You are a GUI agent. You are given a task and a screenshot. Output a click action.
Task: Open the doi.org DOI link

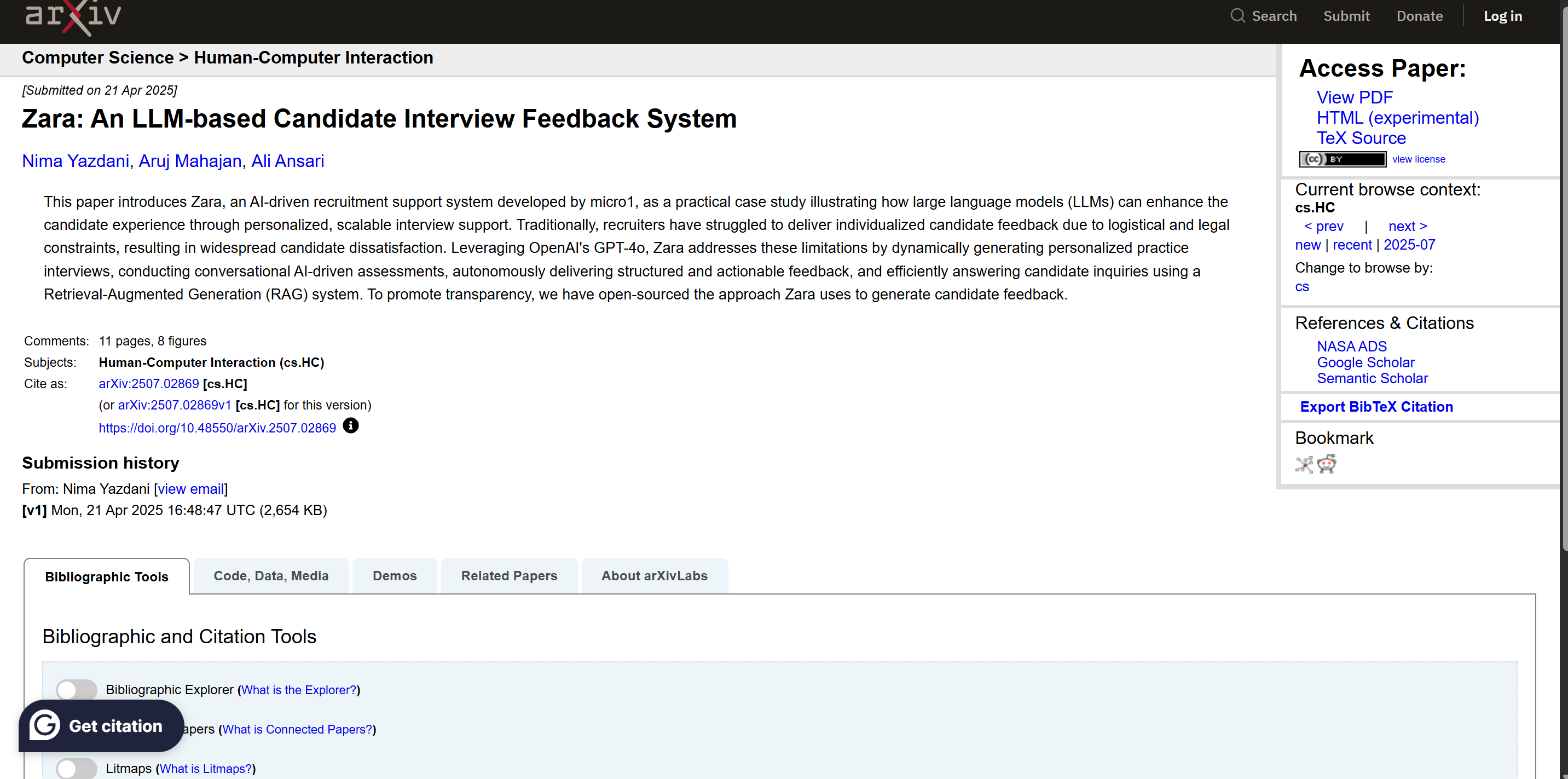coord(217,428)
